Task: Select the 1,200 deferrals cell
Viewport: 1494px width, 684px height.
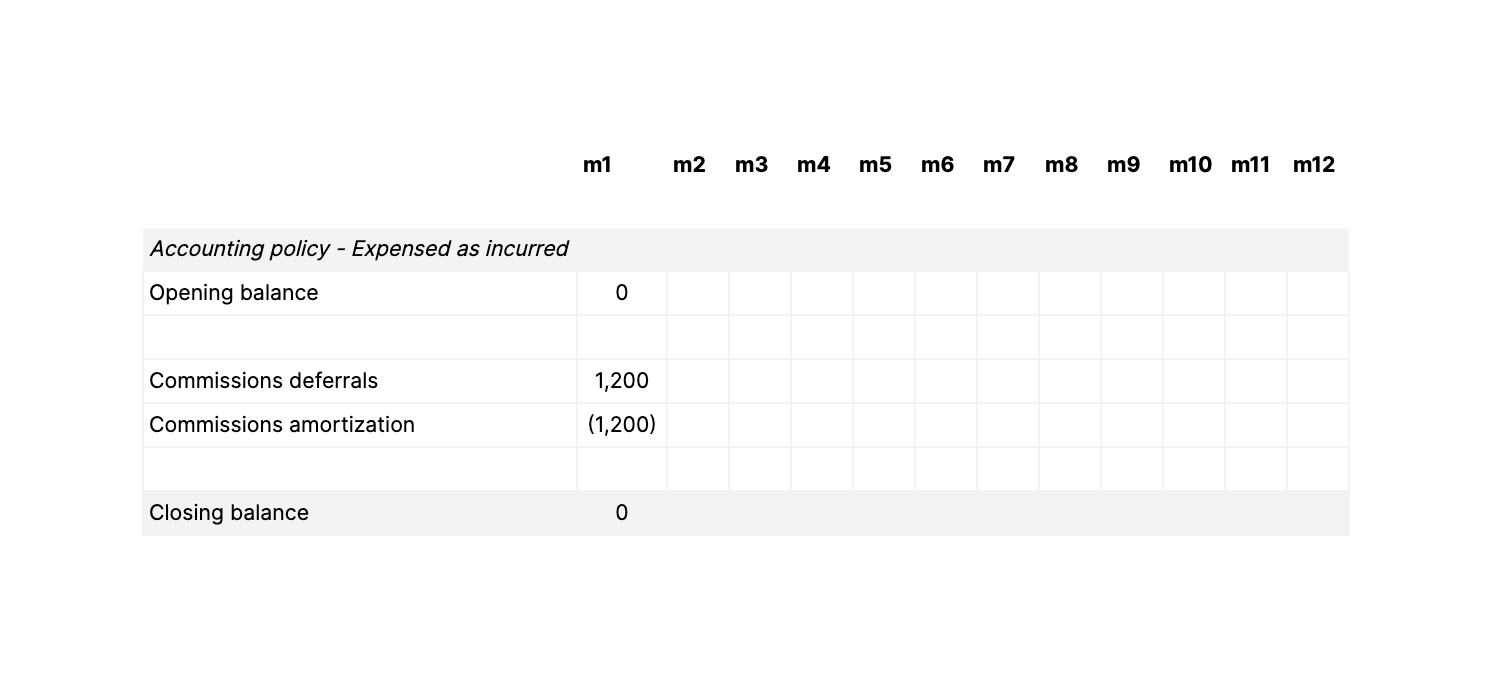Action: [x=621, y=381]
